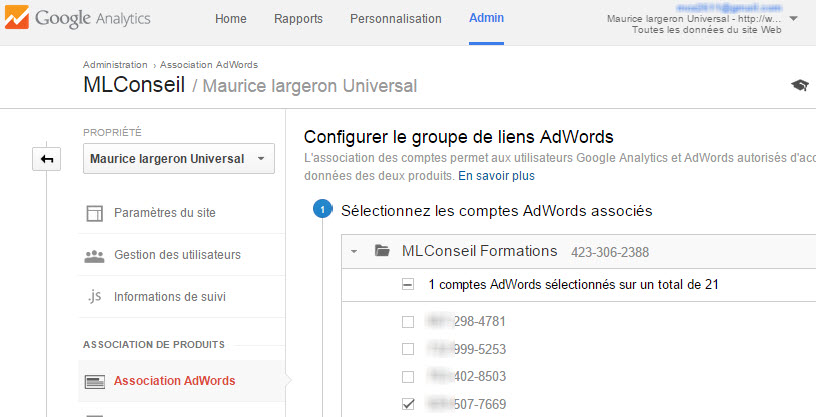Open the Rapports tab

coord(298,19)
